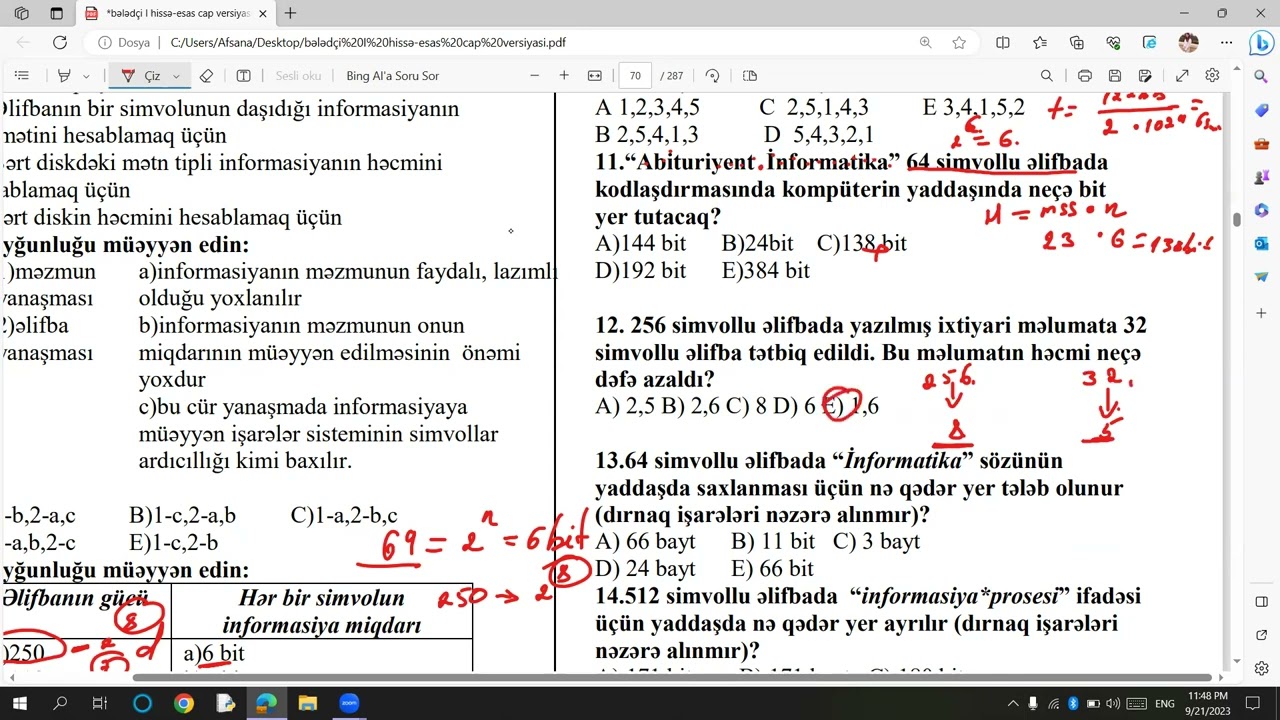
Task: Enter full screen PDF view
Action: coord(1182,75)
